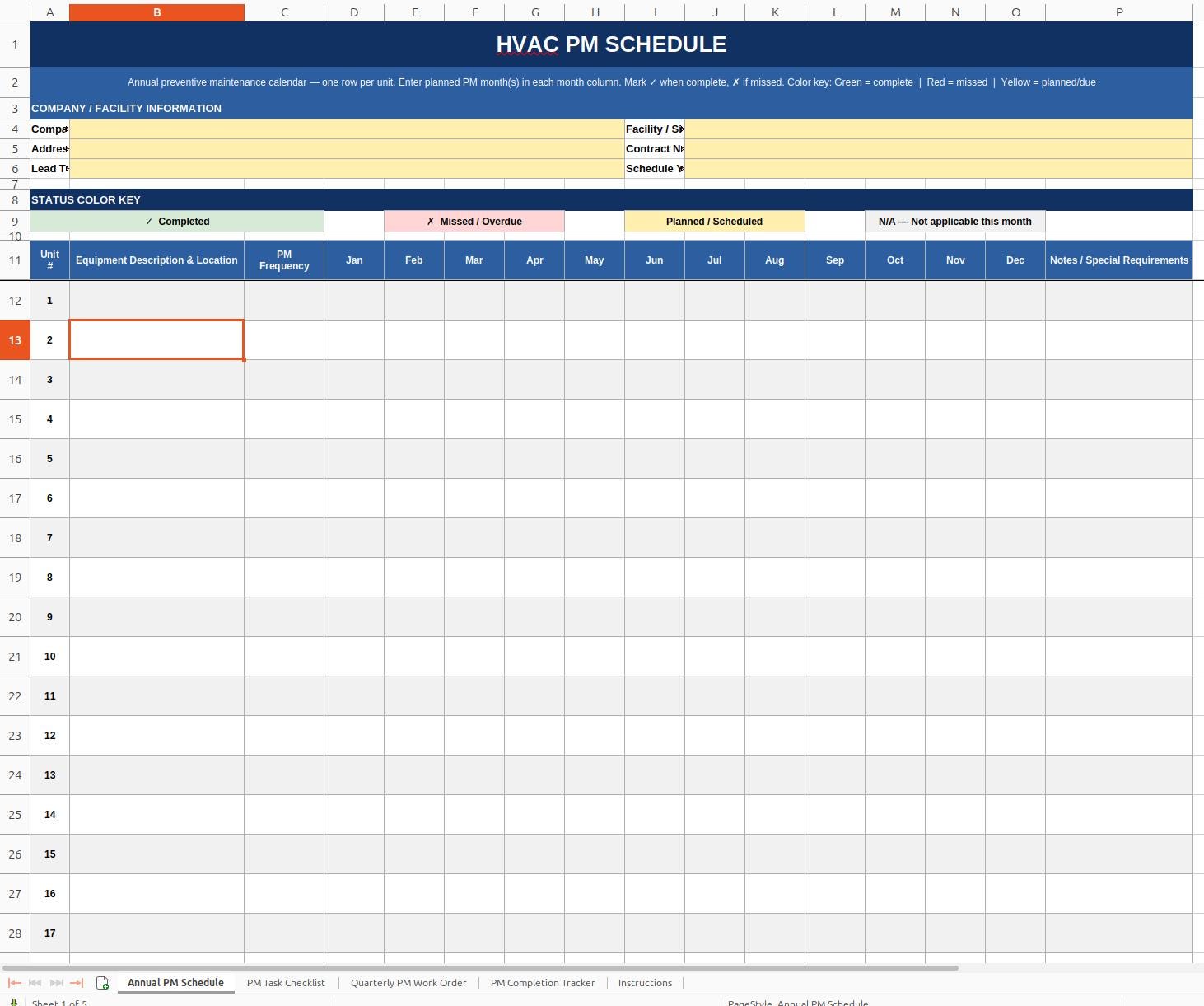Add a new sheet with plus icon

[102, 983]
